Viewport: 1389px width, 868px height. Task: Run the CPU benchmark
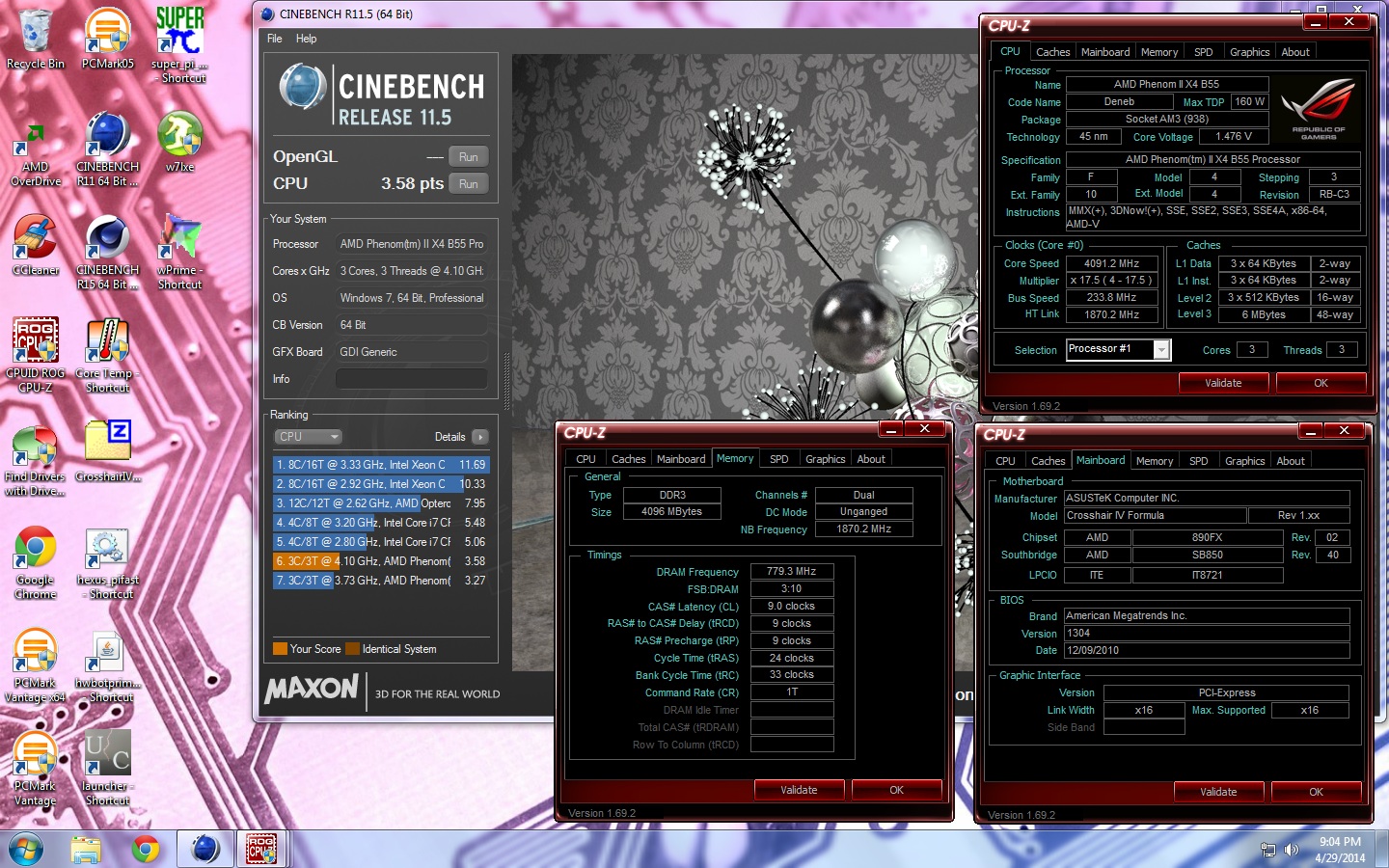point(469,184)
